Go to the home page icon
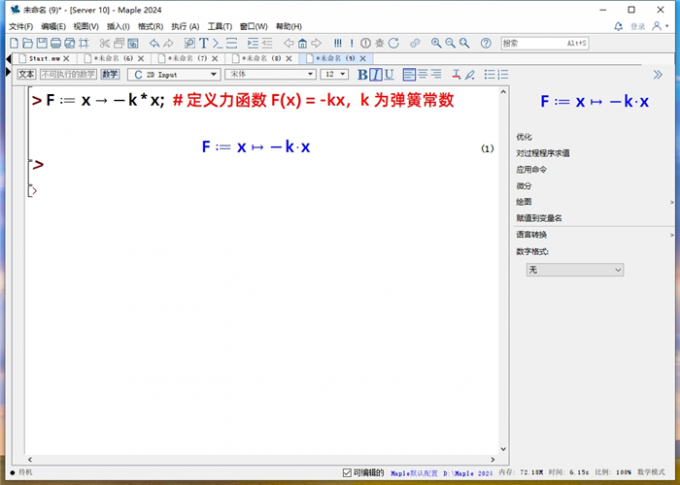The width and height of the screenshot is (680, 485). click(302, 43)
